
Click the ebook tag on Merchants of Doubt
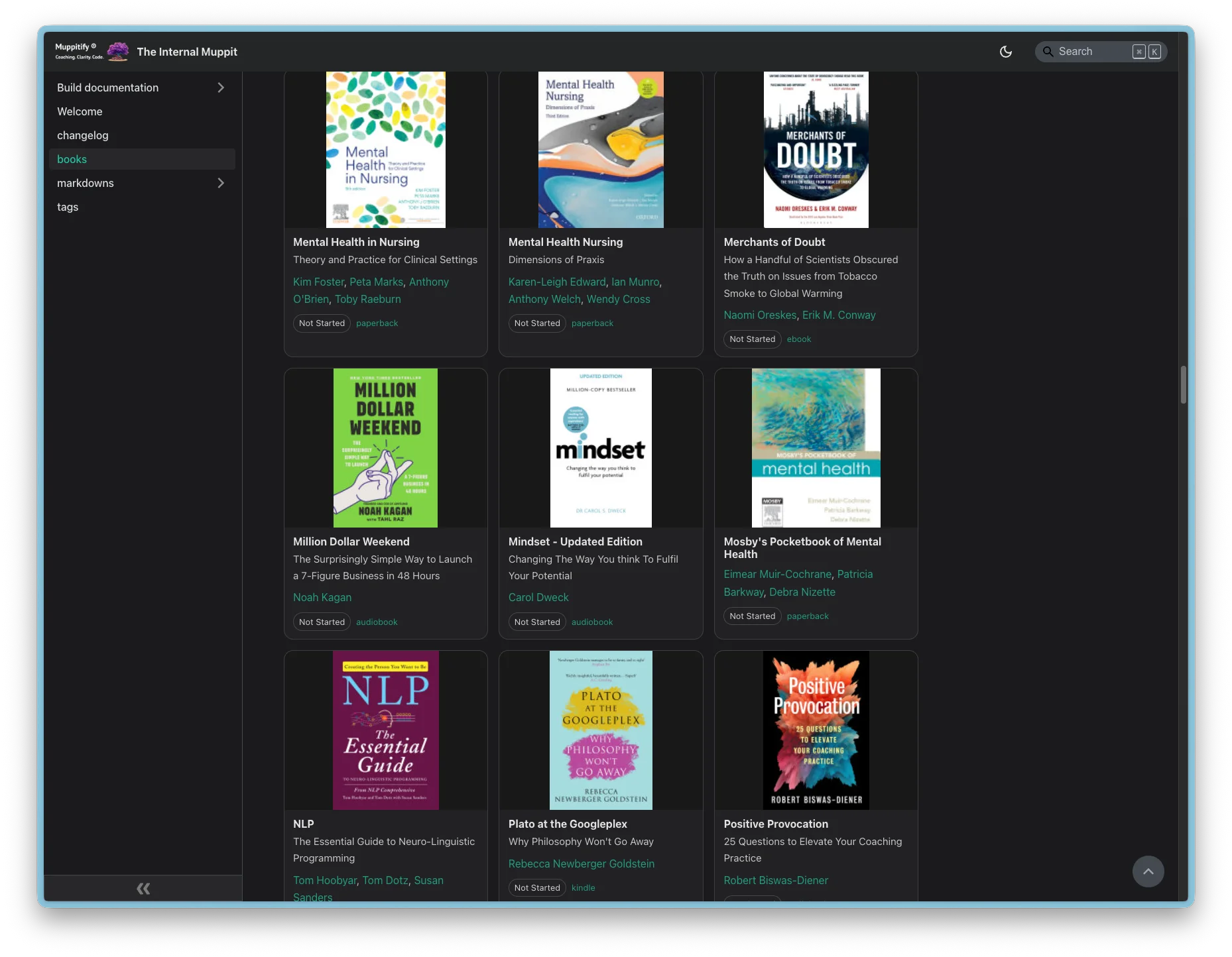(798, 339)
